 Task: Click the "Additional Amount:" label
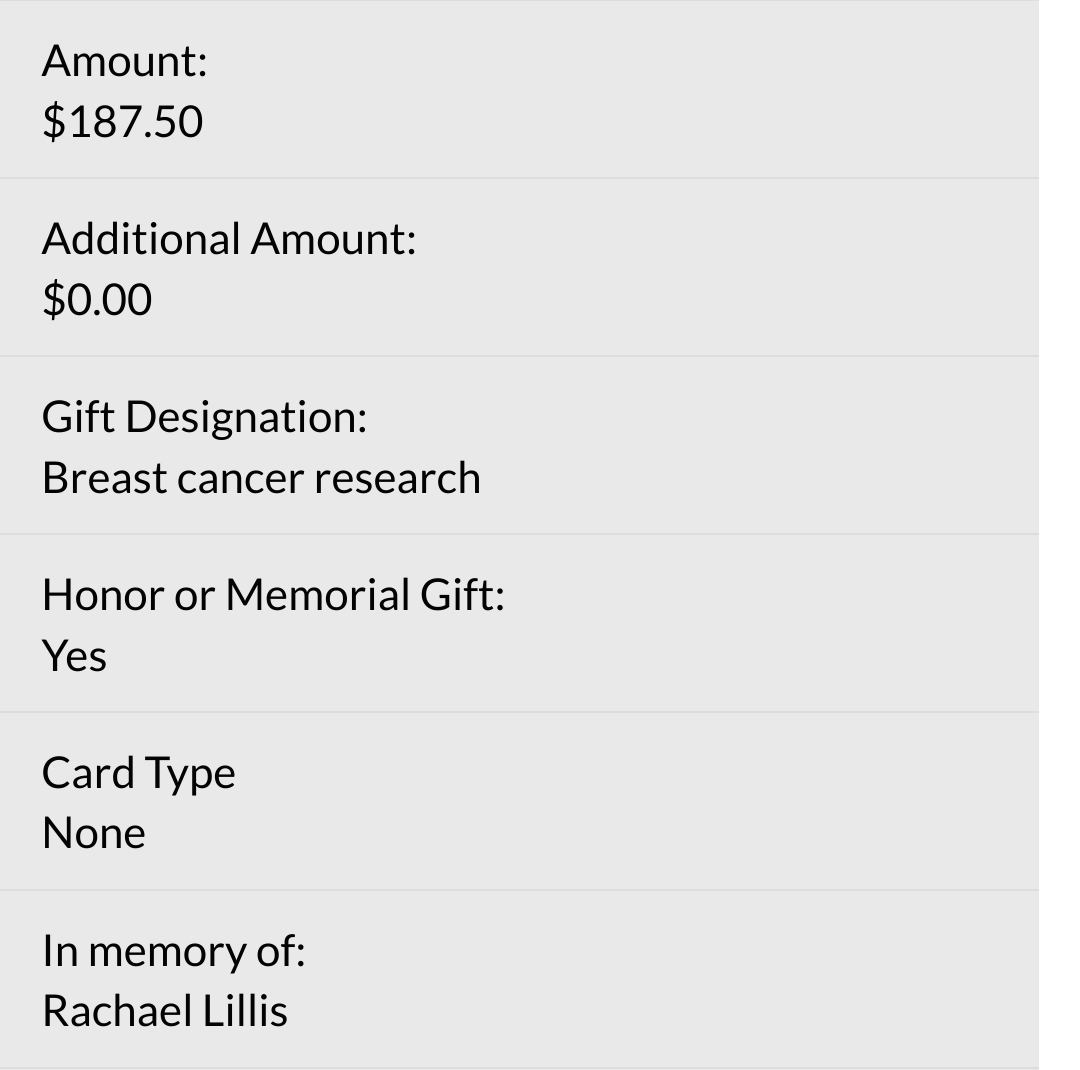[x=228, y=239]
